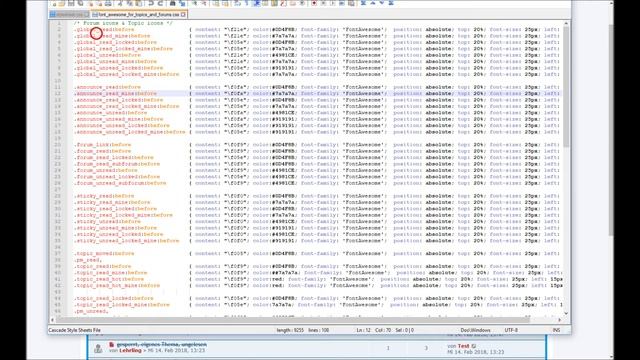Click the '.announce_read_mine:before' selector on highlighted line
Image resolution: width=640 pixels, height=360 pixels.
coord(115,93)
